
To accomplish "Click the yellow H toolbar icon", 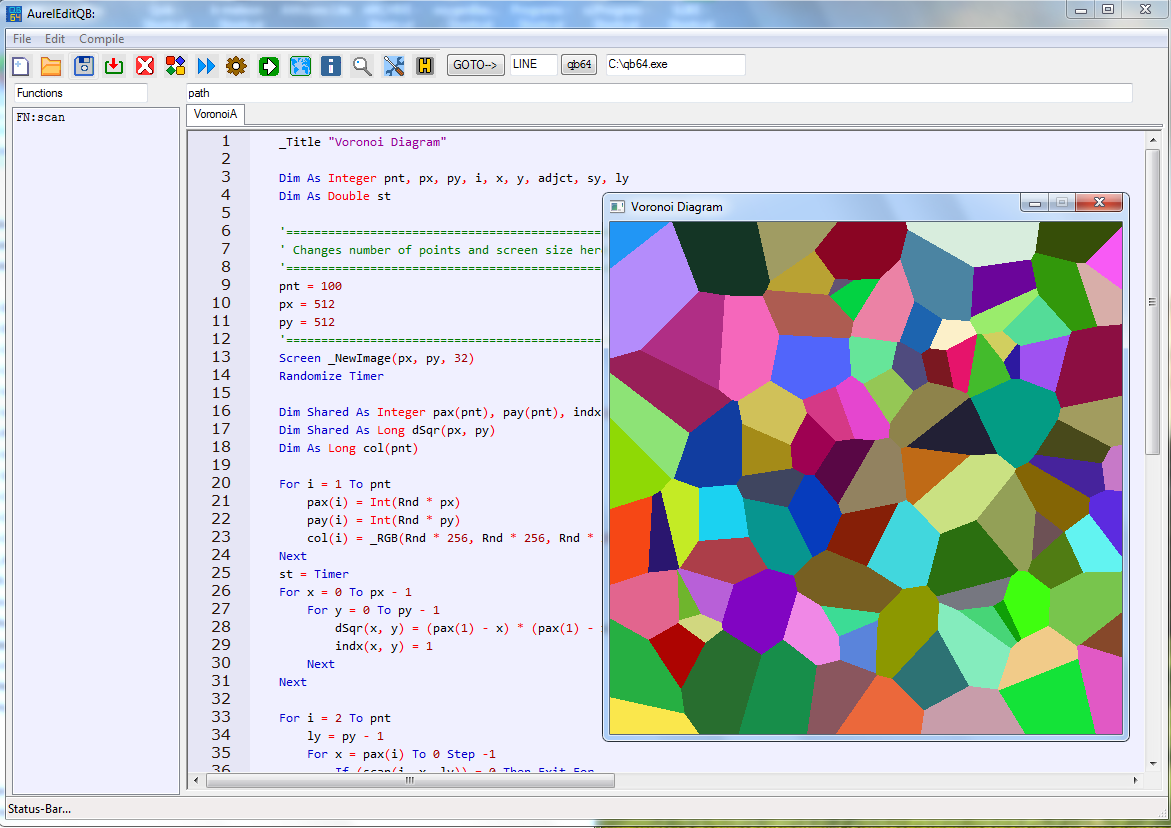I will coord(424,66).
